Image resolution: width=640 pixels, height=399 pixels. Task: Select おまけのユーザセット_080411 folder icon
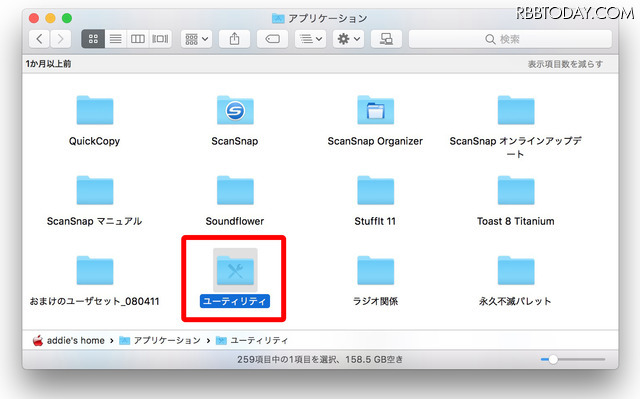pyautogui.click(x=95, y=270)
